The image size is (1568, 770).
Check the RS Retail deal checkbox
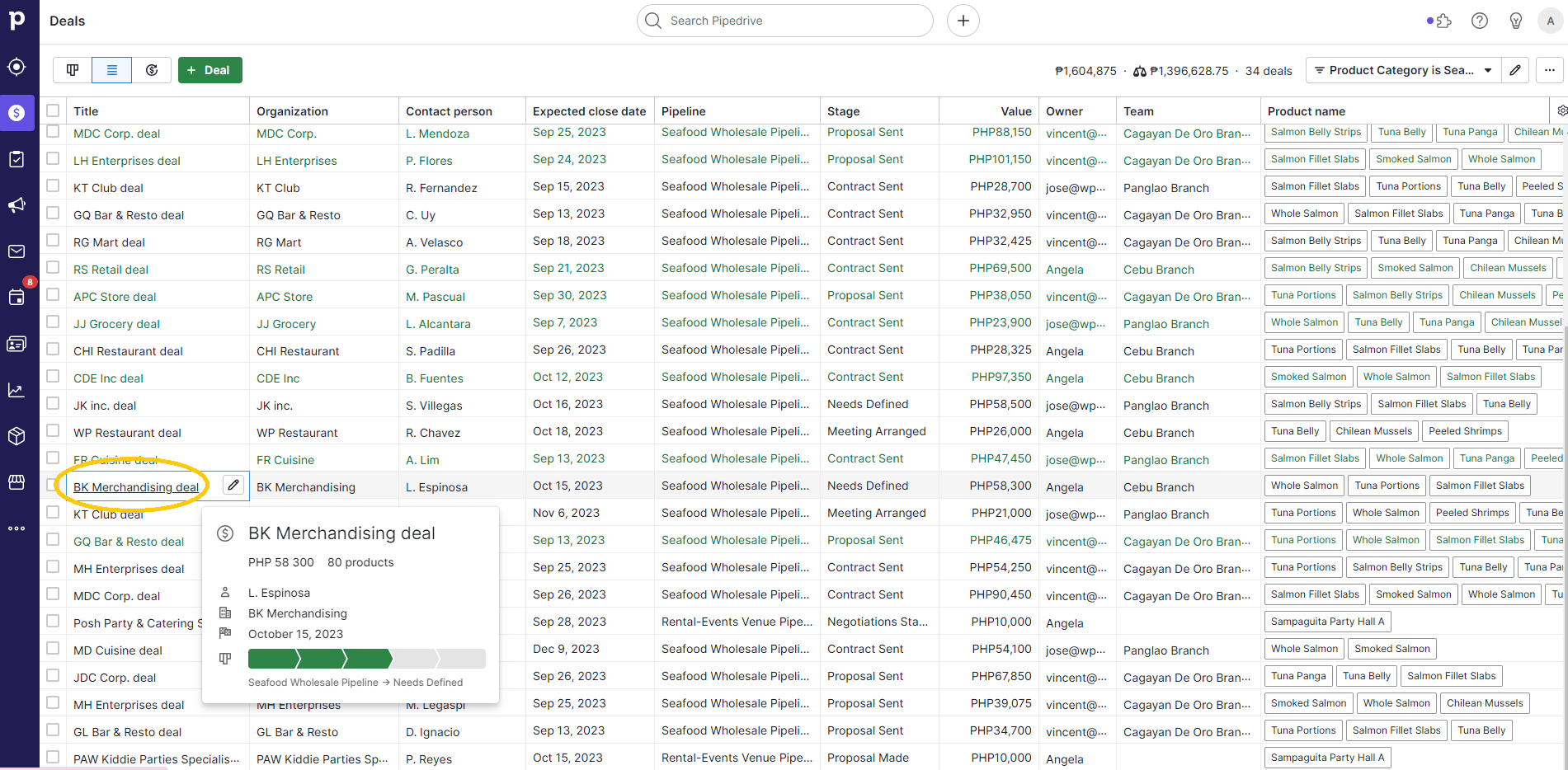(x=54, y=267)
